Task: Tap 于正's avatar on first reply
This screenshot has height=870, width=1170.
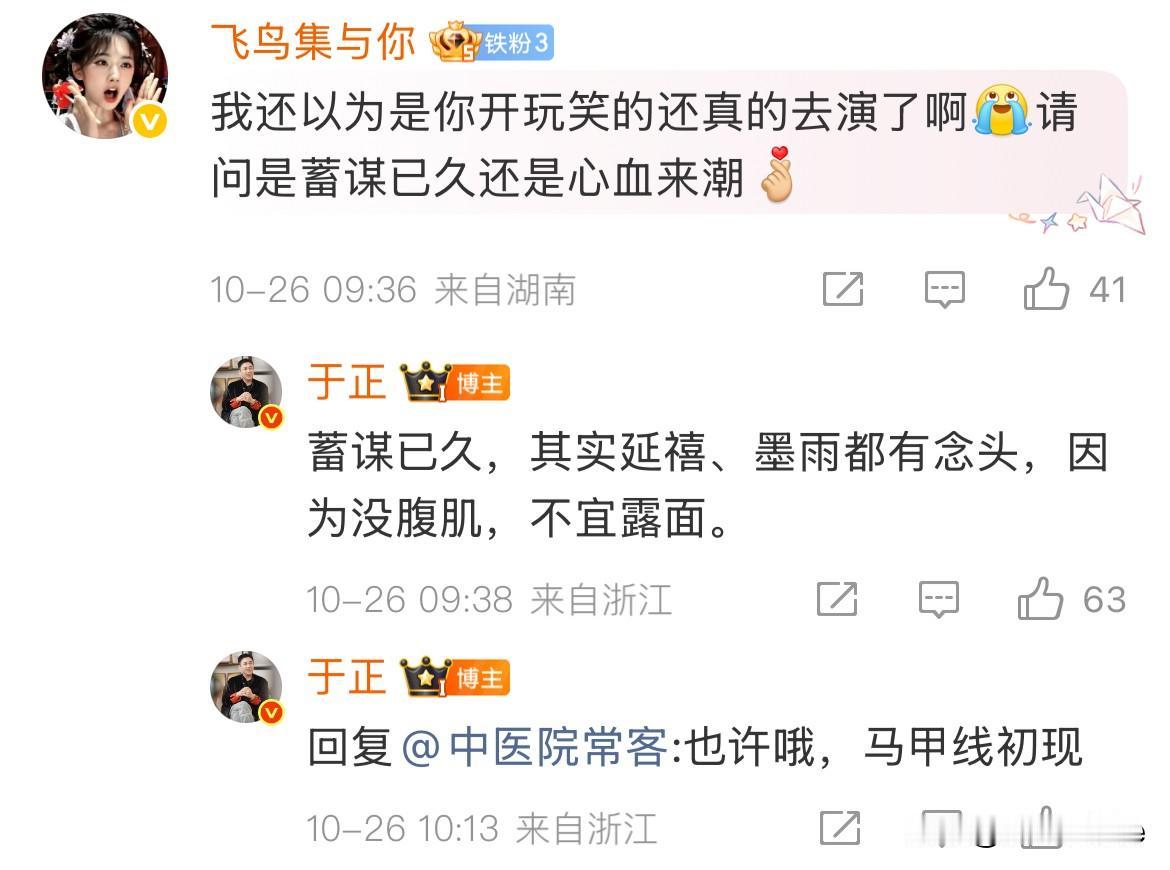Action: 246,392
